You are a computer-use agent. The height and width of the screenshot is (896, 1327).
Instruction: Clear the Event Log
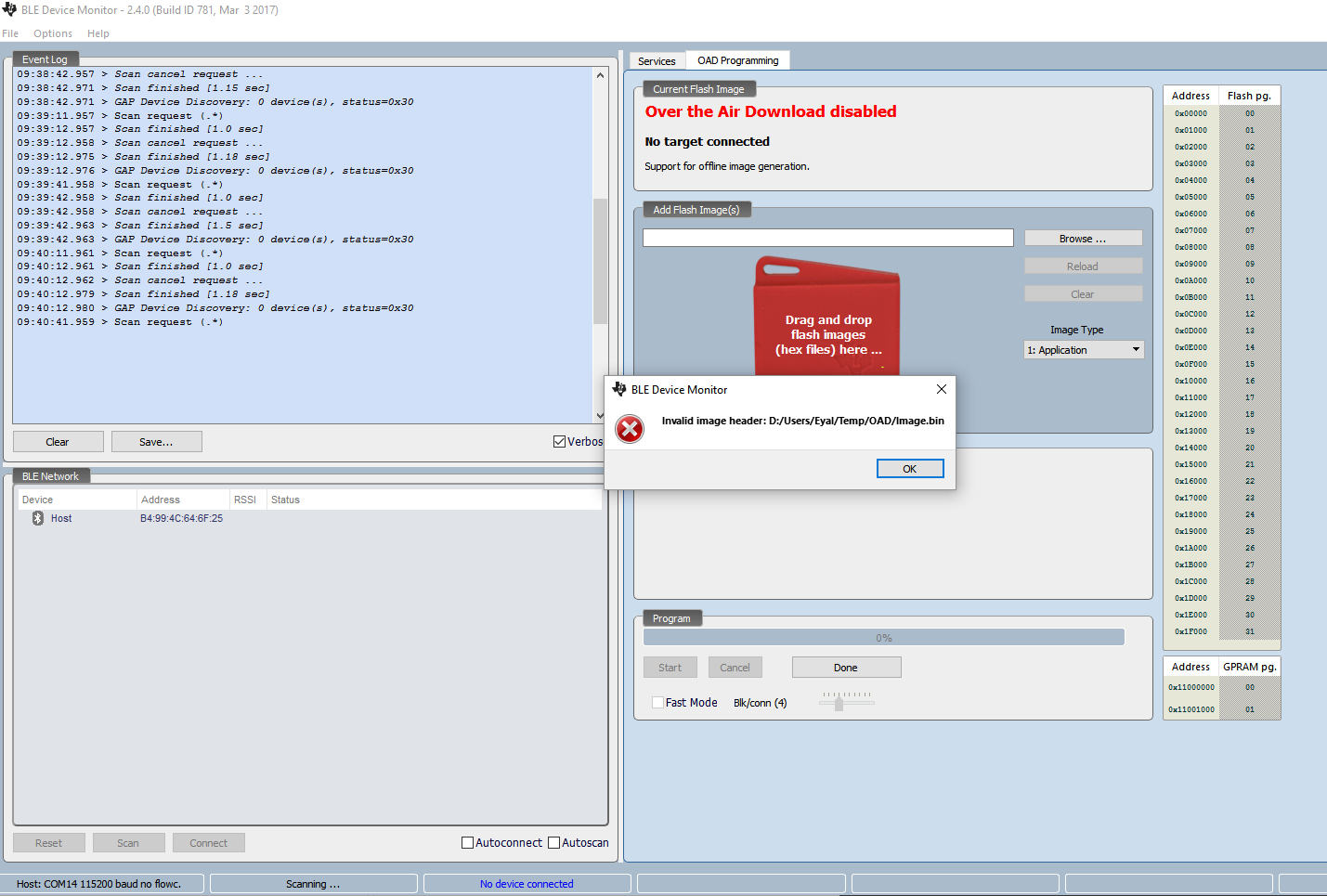[x=58, y=442]
